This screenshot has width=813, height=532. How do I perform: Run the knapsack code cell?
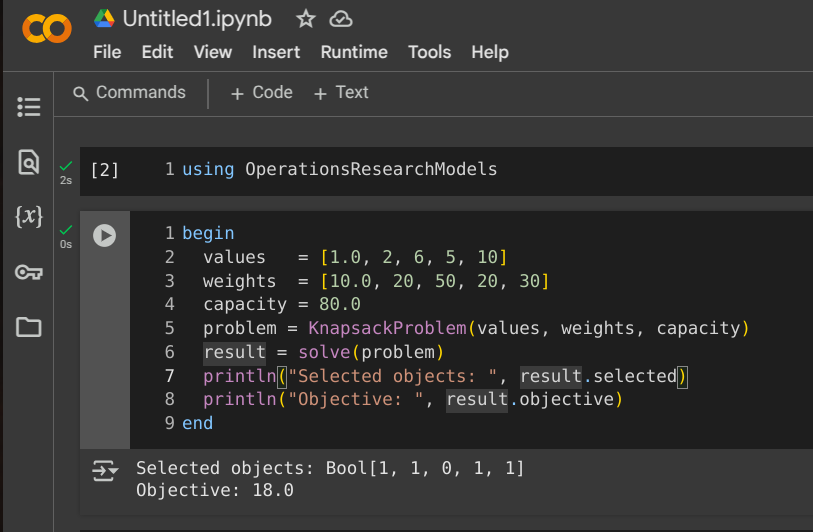[x=104, y=235]
